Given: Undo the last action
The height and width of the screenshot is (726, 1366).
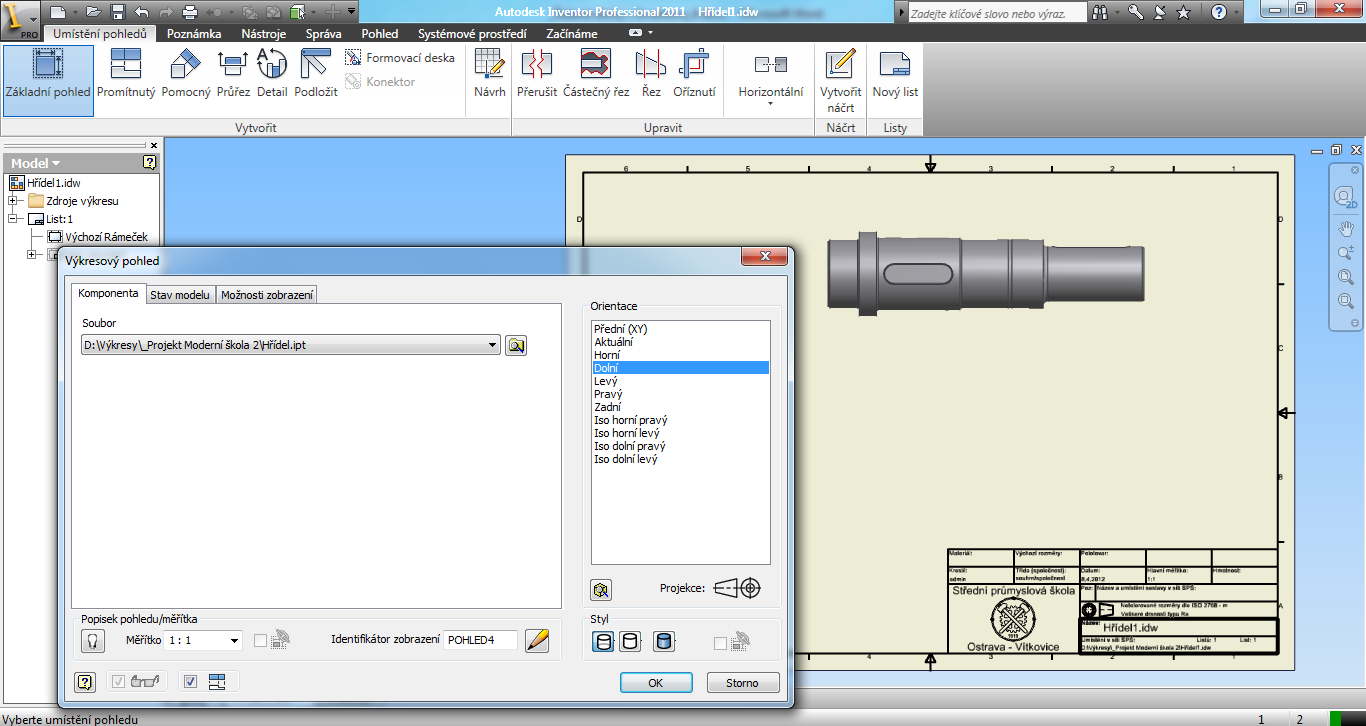Looking at the screenshot, I should click(141, 12).
